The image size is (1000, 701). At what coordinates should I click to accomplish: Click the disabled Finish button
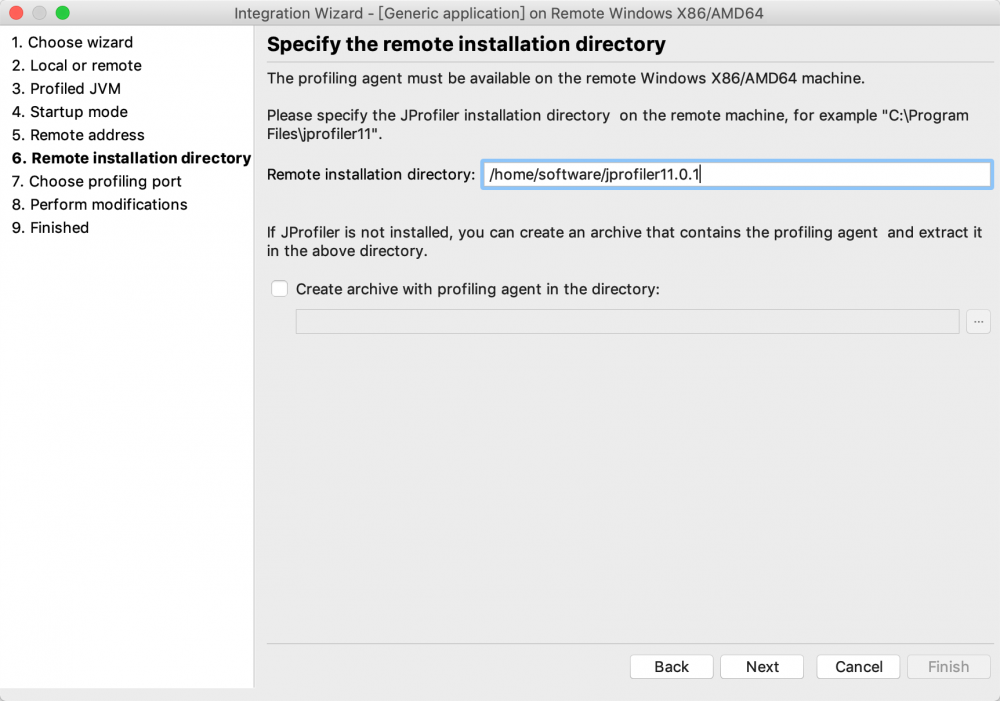[x=948, y=667]
